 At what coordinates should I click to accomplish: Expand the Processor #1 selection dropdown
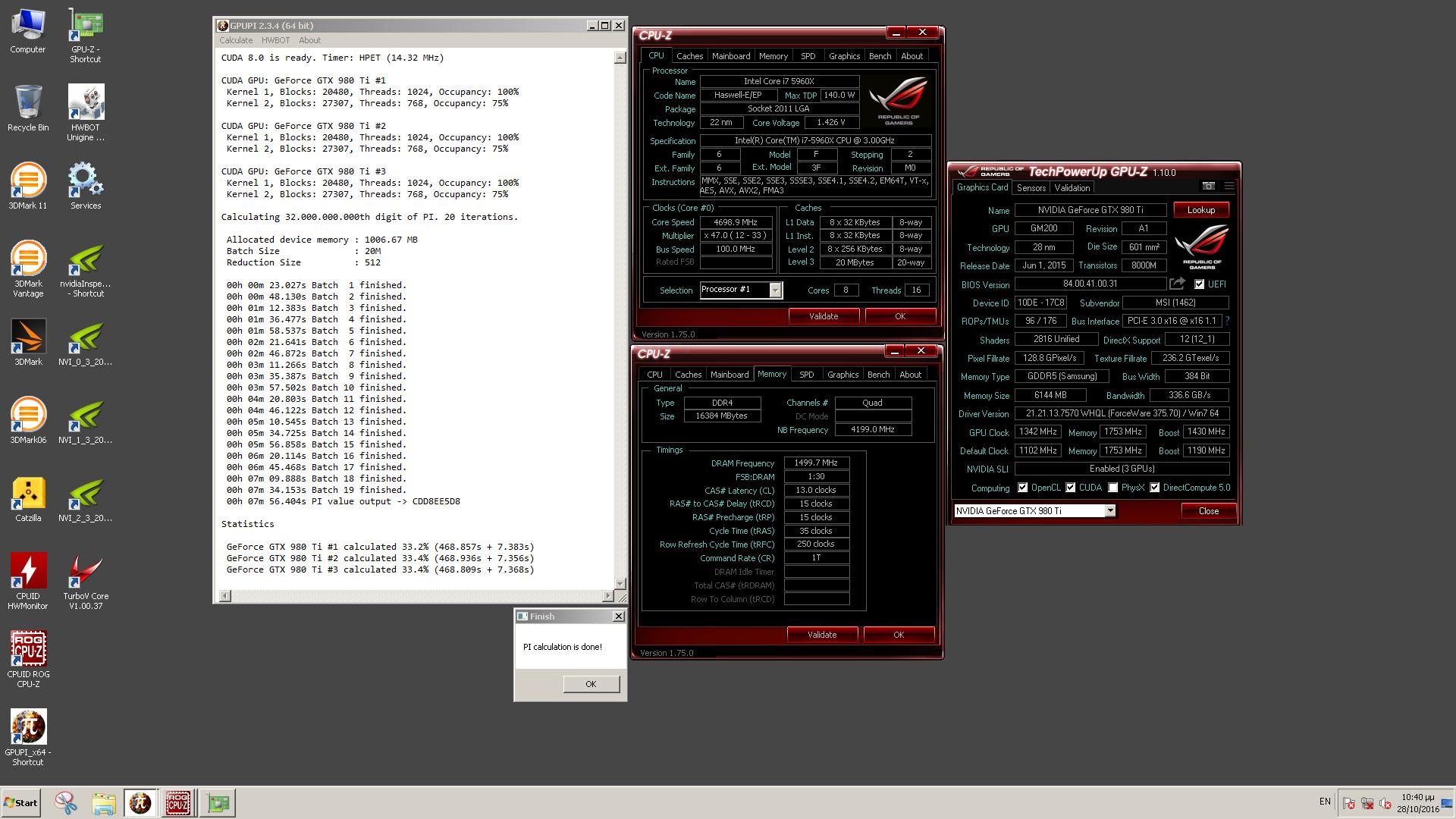click(x=775, y=290)
